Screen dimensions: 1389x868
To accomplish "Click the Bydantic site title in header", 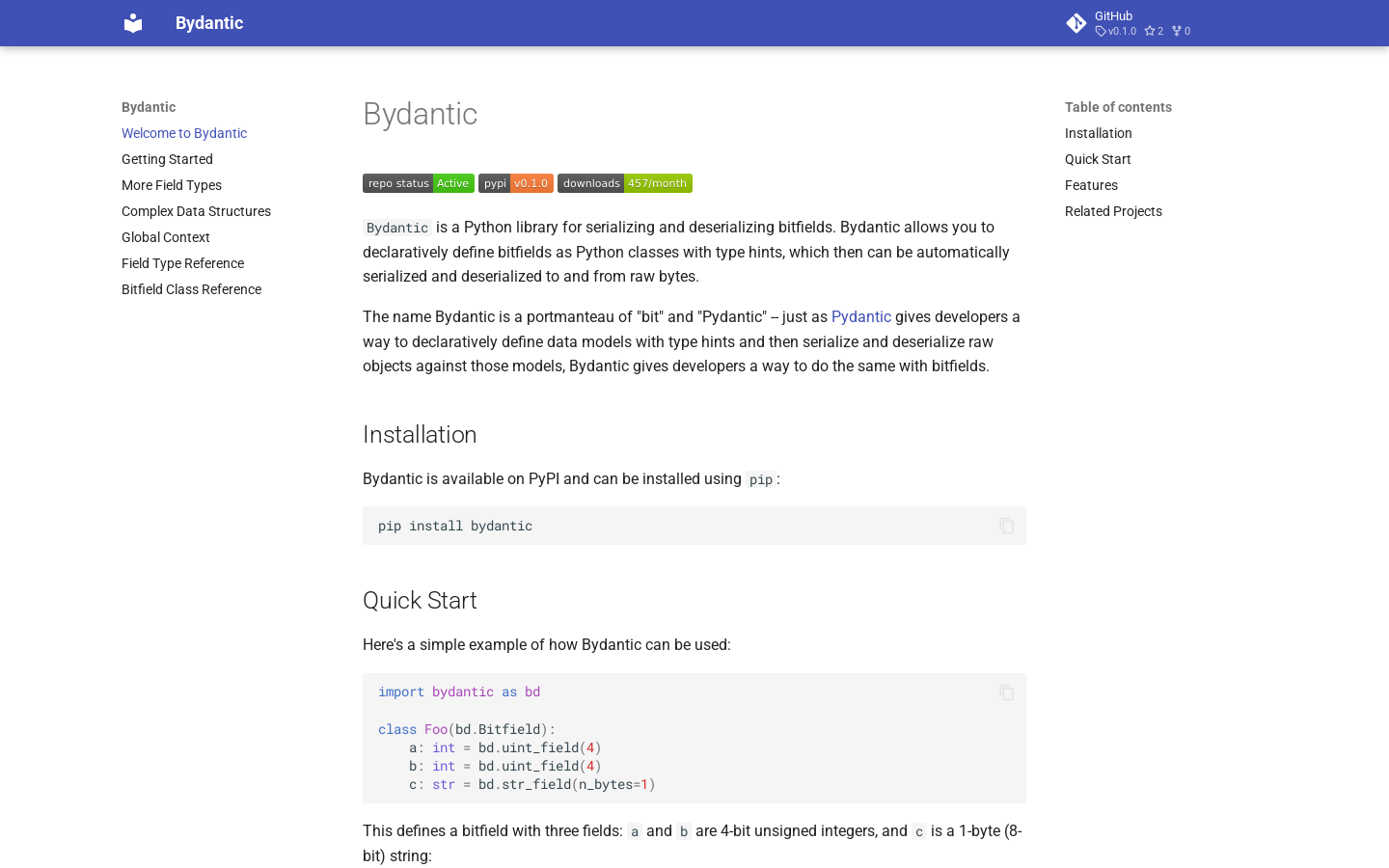I will 209,23.
